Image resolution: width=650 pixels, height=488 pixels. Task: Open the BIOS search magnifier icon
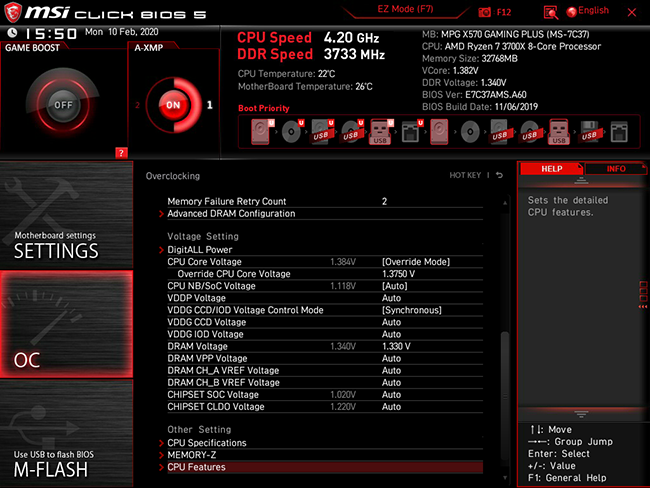[x=551, y=12]
